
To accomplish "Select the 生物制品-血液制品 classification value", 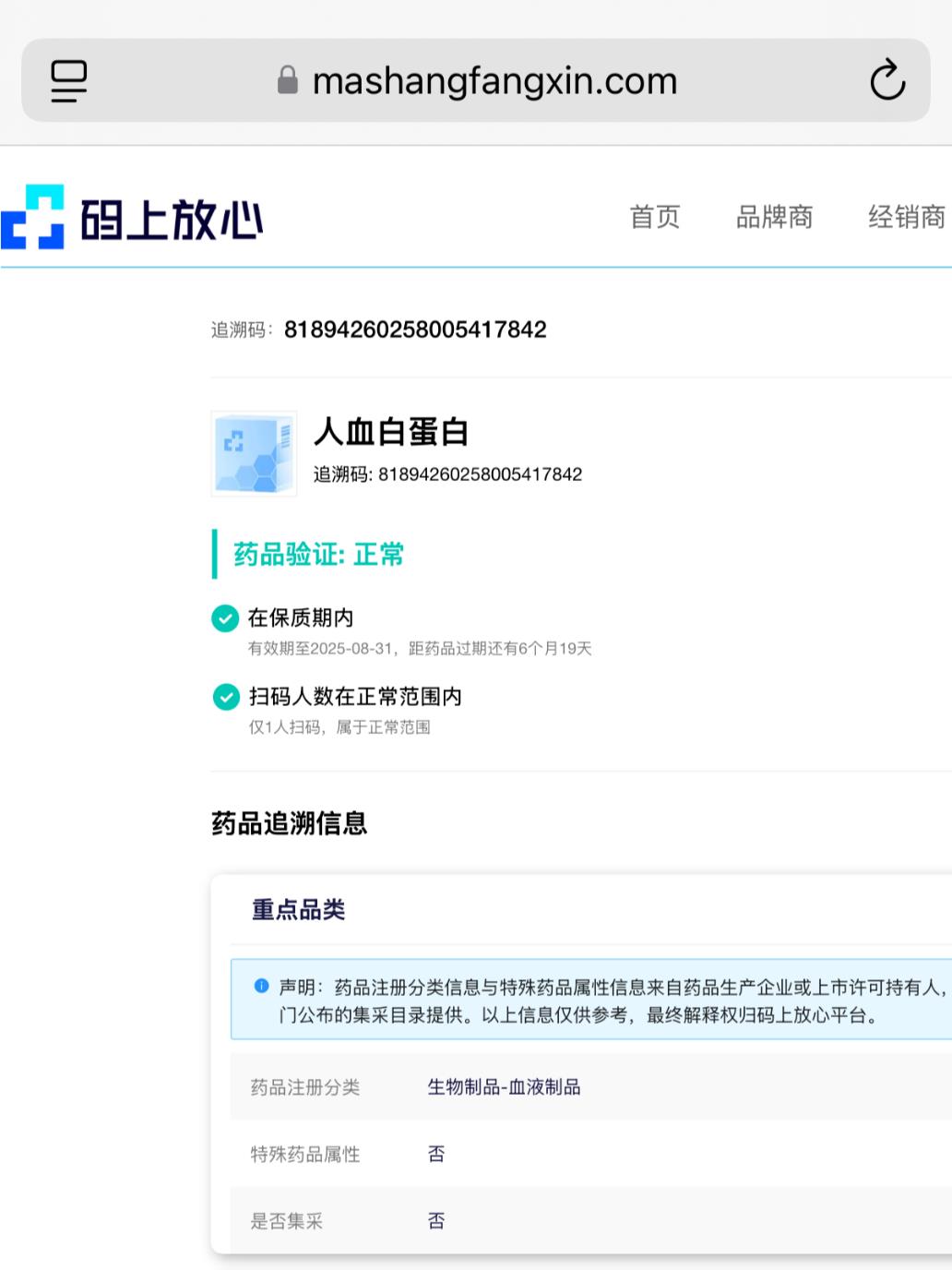I will point(504,1087).
